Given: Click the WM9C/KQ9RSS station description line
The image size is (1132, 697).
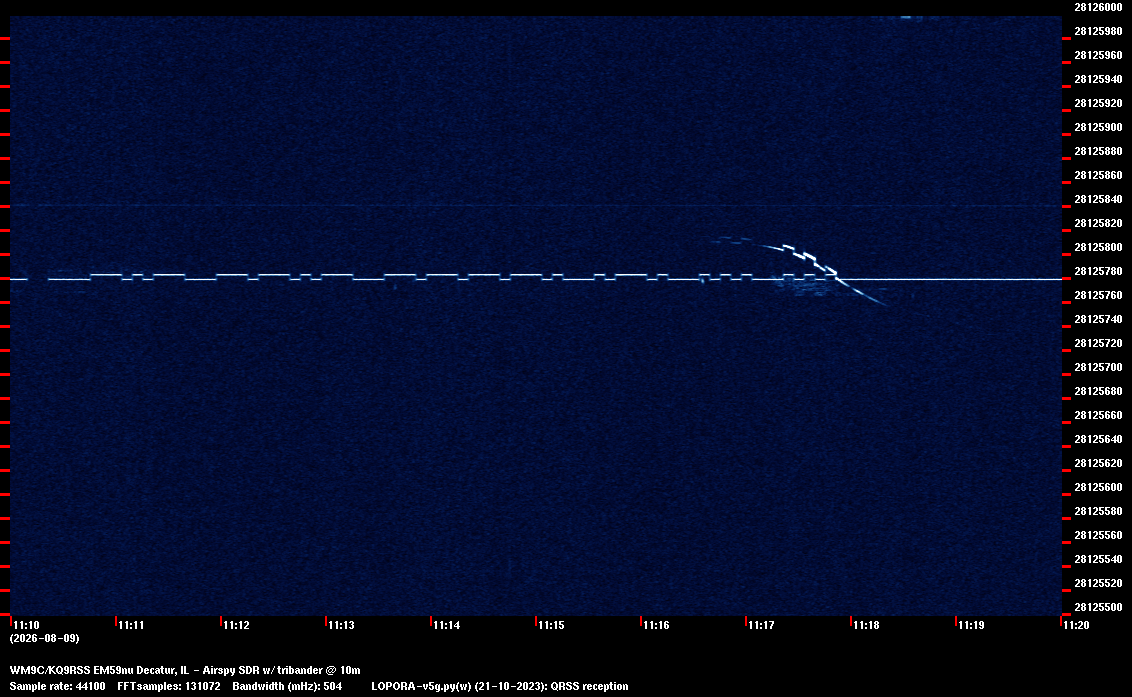Looking at the screenshot, I should point(185,670).
